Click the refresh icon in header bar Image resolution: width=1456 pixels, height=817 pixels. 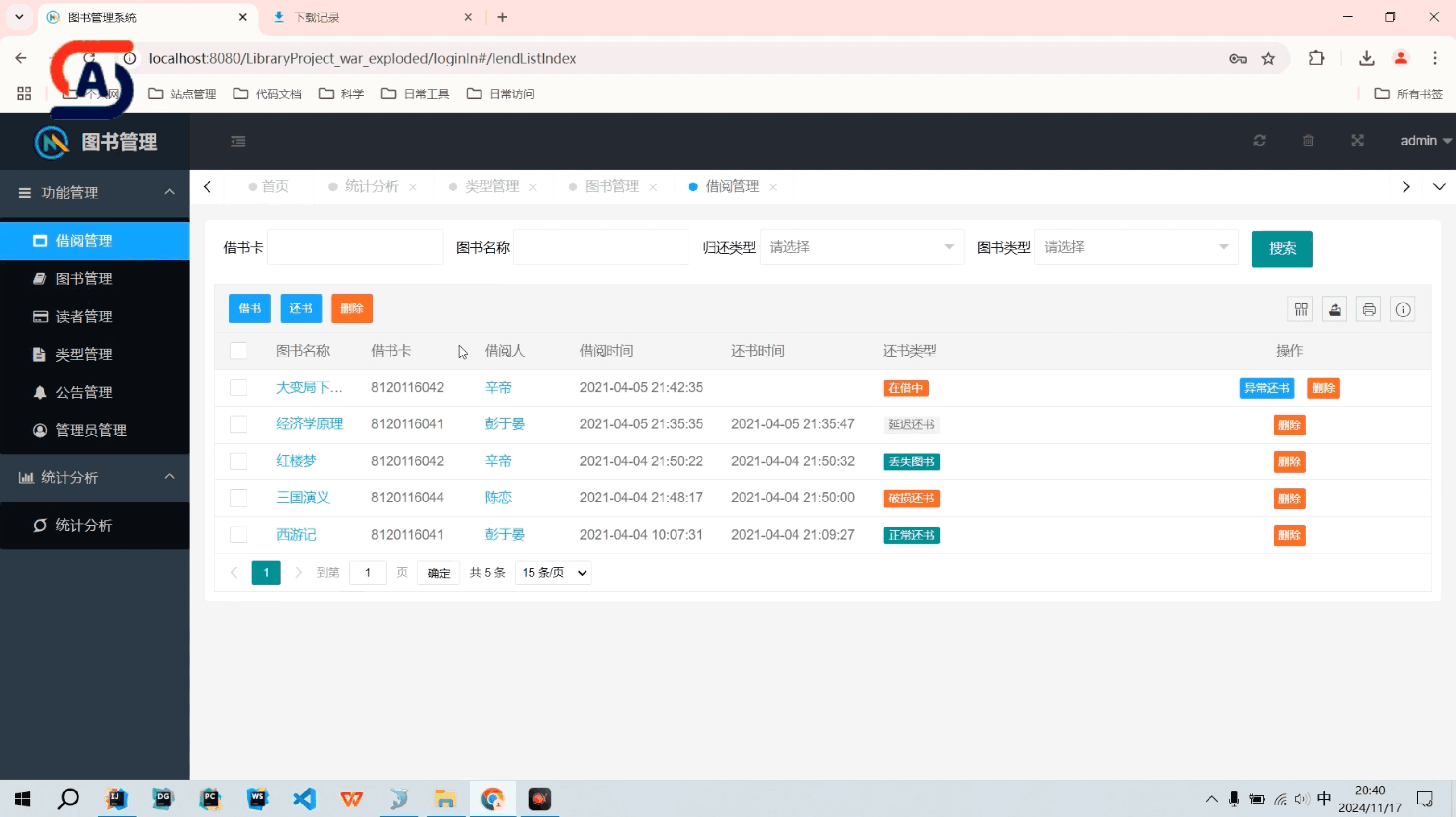[x=1259, y=141]
